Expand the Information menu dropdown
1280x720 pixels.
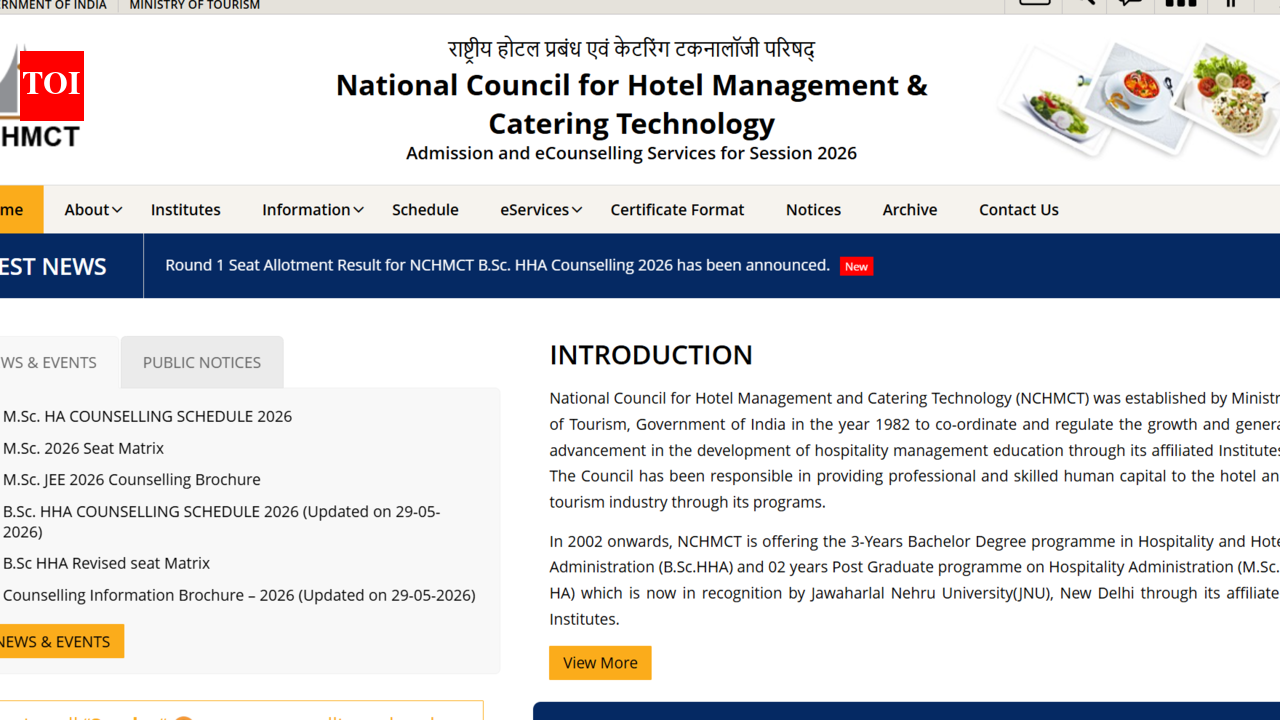point(312,209)
